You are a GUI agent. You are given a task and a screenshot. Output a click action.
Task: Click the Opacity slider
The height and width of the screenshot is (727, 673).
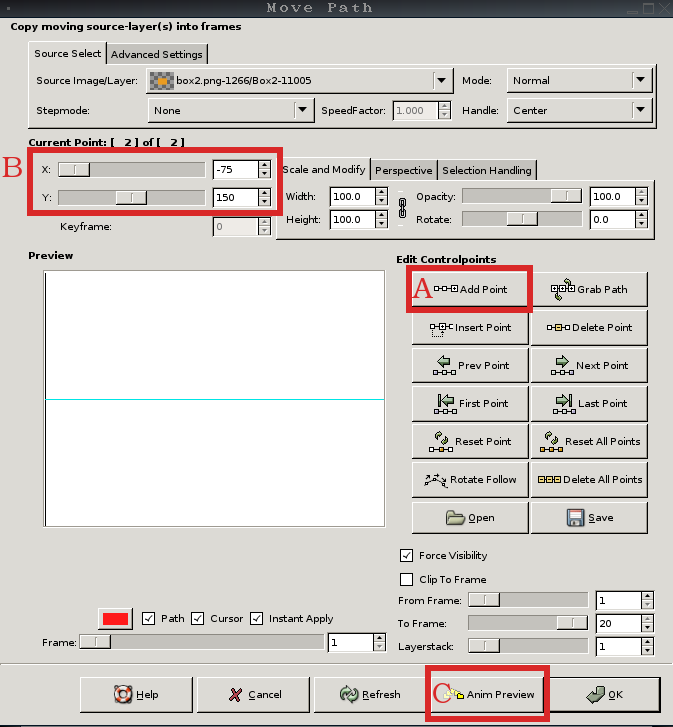tap(522, 196)
